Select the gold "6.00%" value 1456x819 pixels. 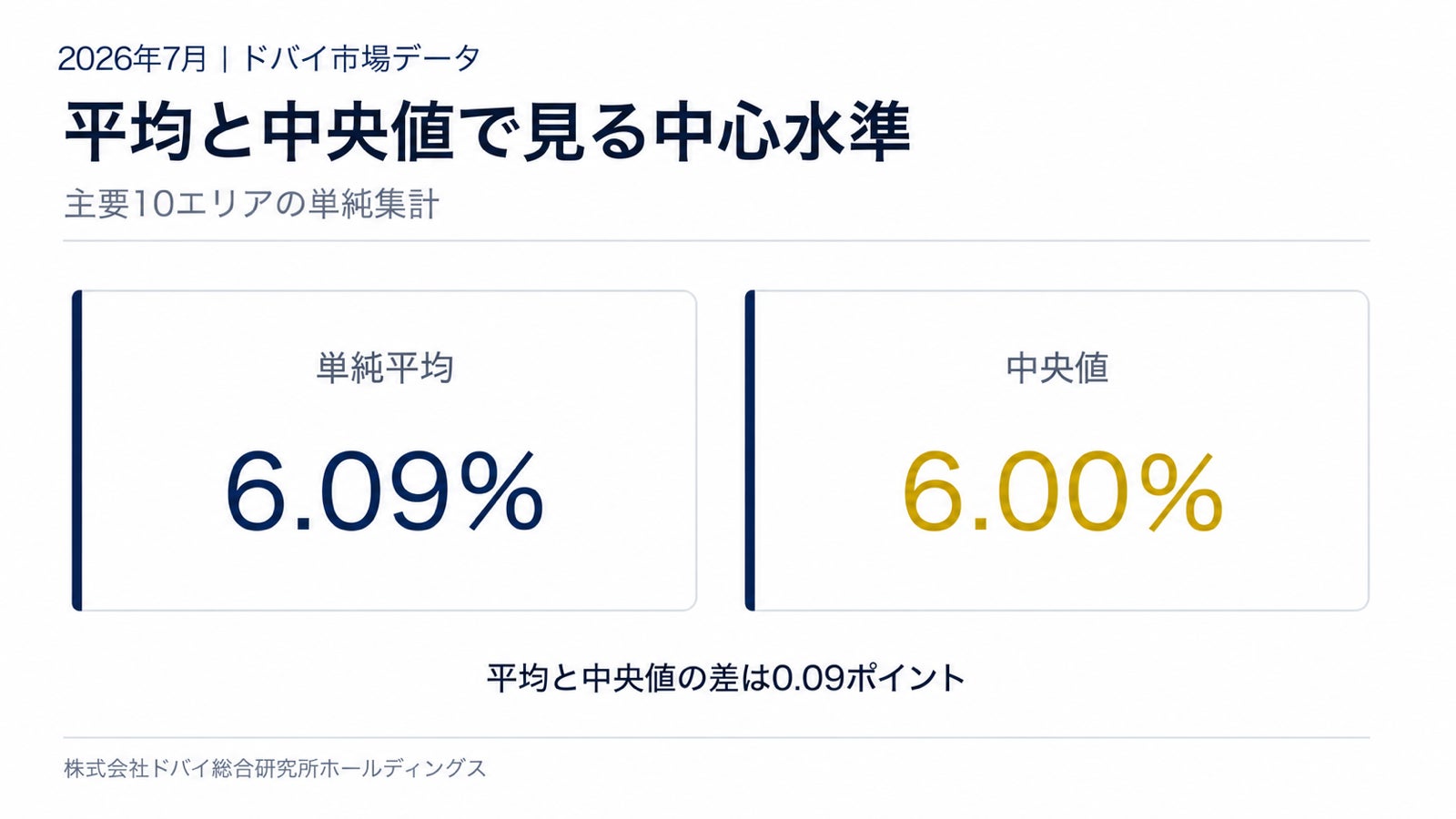pyautogui.click(x=1062, y=492)
